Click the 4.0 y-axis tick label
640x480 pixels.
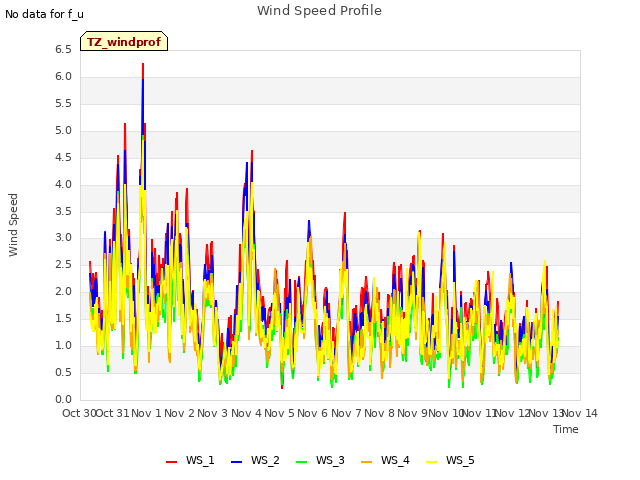(x=63, y=184)
